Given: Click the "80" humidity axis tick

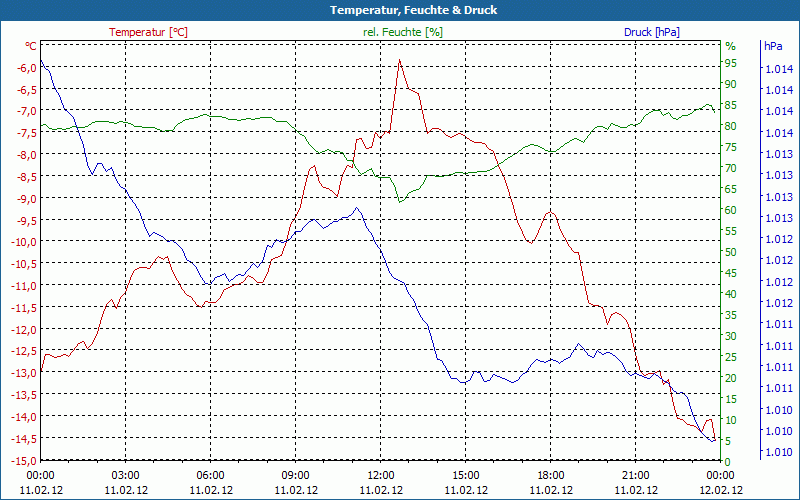Looking at the screenshot, I should pos(731,126).
